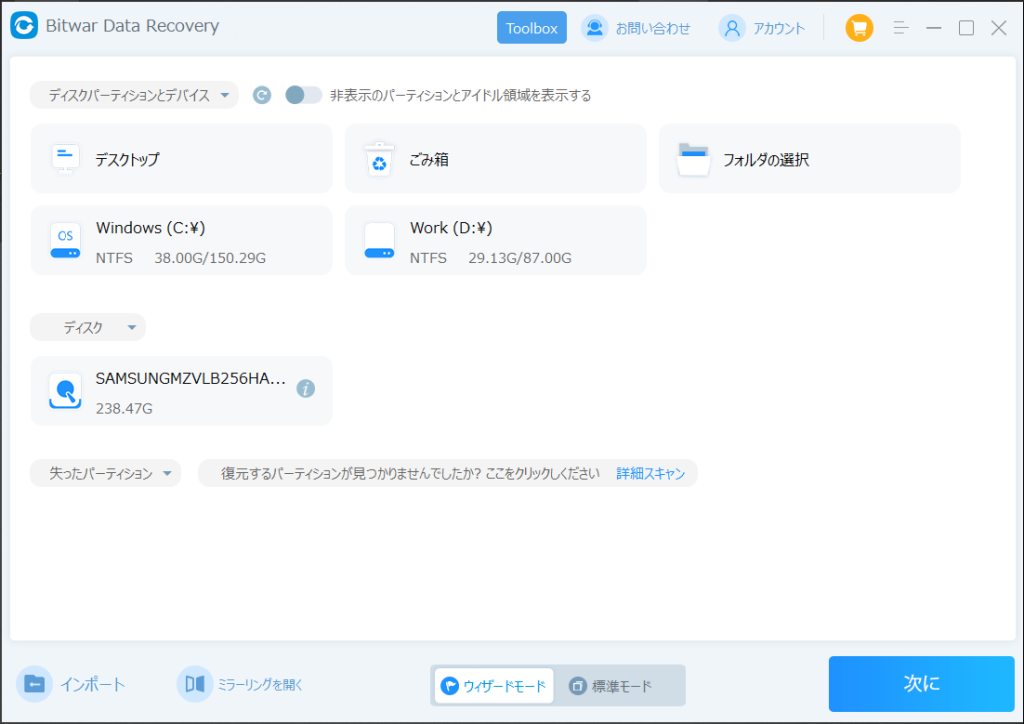Click the インポート import icon
Viewport: 1024px width, 724px height.
(35, 684)
